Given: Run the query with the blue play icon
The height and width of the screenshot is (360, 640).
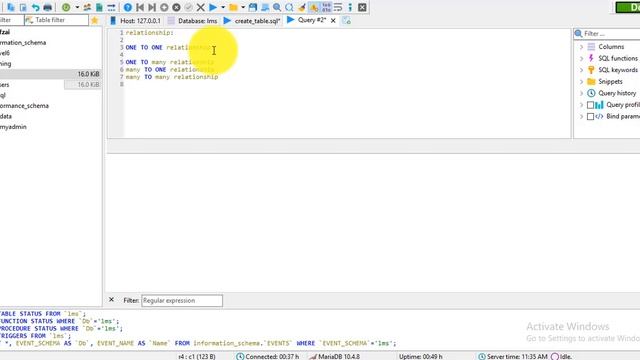Looking at the screenshot, I should coord(213,7).
